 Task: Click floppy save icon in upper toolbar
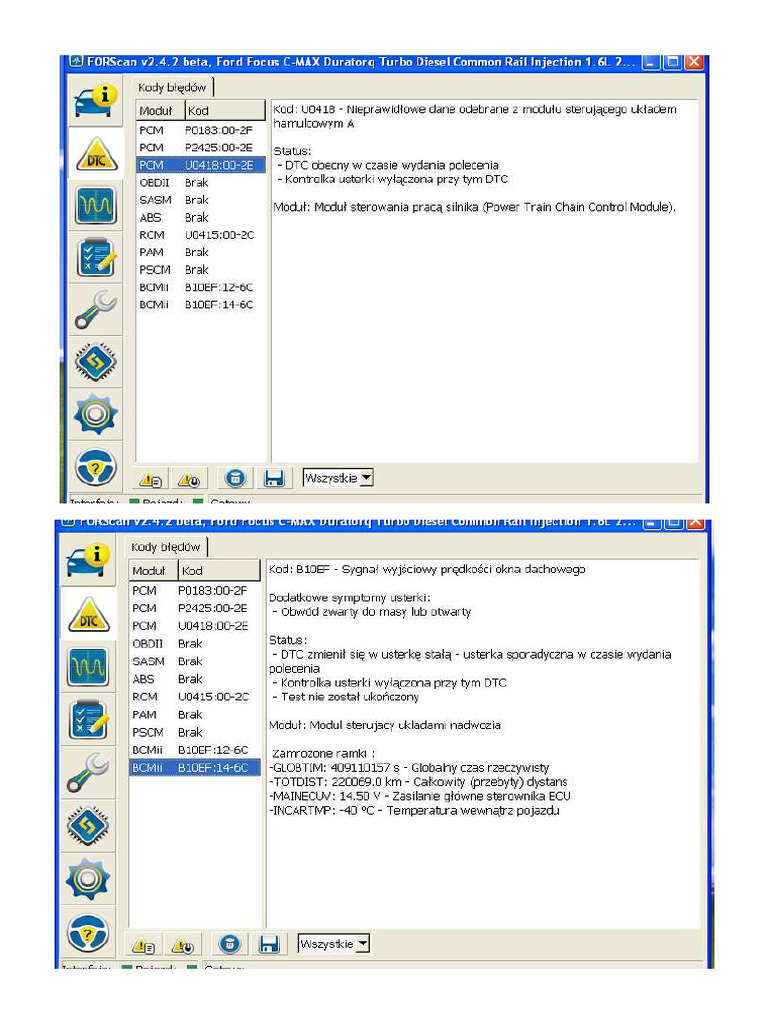pyautogui.click(x=274, y=478)
